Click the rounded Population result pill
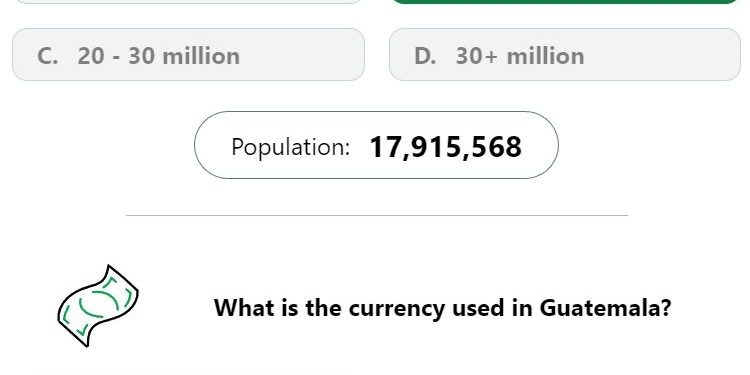The height and width of the screenshot is (375, 750). 376,145
